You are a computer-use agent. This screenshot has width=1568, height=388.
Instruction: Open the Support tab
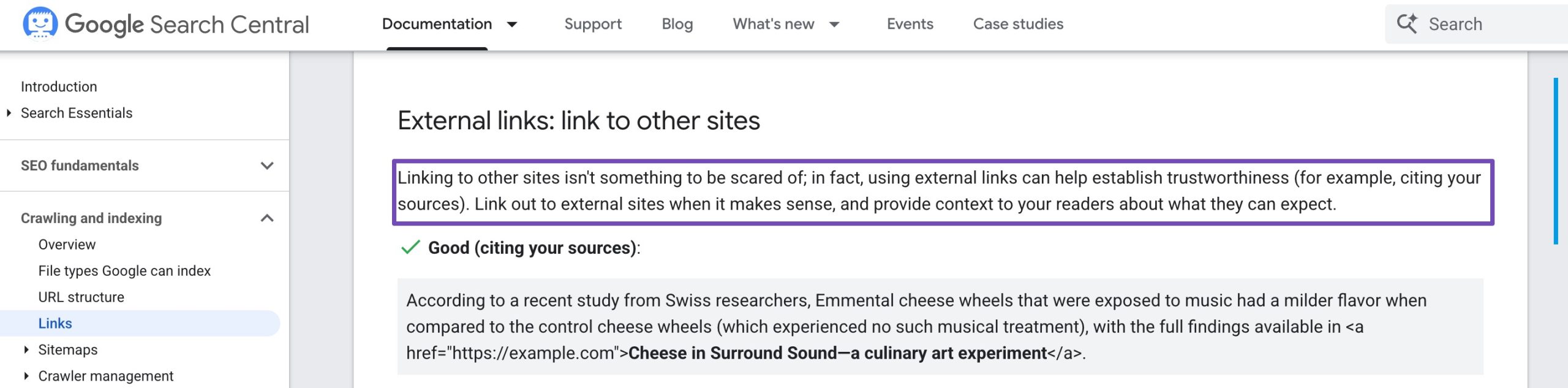point(592,24)
